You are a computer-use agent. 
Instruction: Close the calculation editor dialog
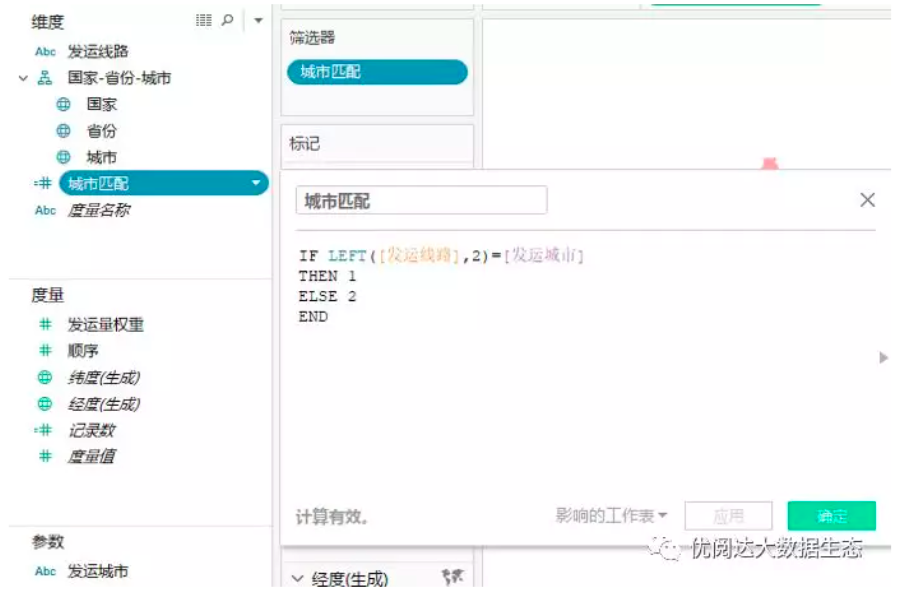867,200
